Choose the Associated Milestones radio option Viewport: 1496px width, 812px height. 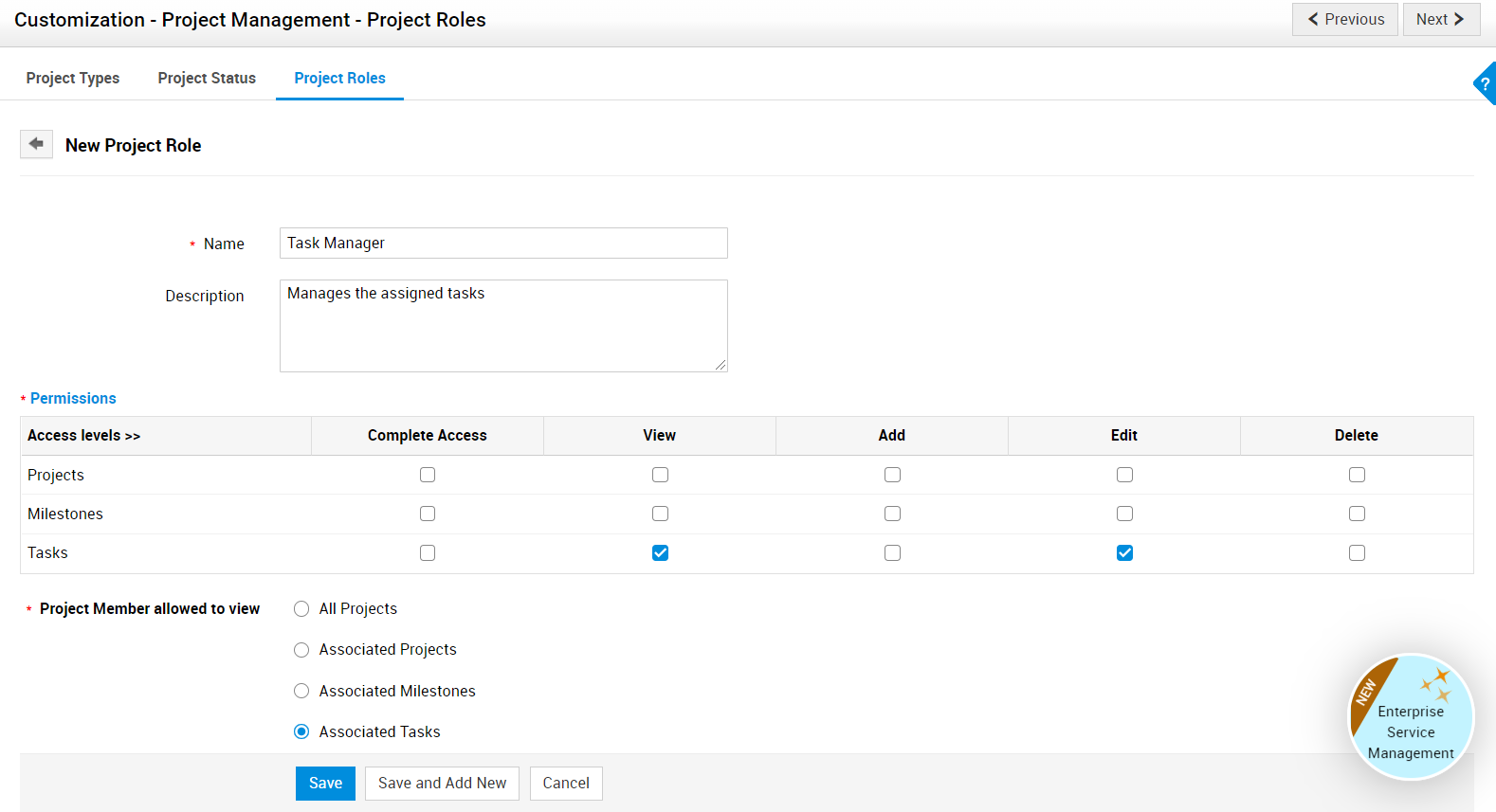(301, 691)
